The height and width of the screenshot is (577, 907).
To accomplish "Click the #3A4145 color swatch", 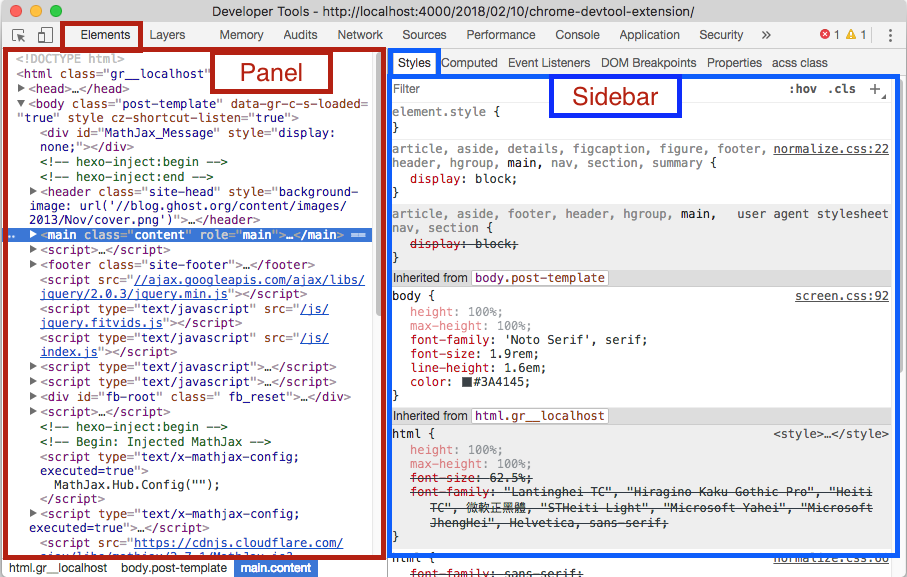I will [466, 382].
